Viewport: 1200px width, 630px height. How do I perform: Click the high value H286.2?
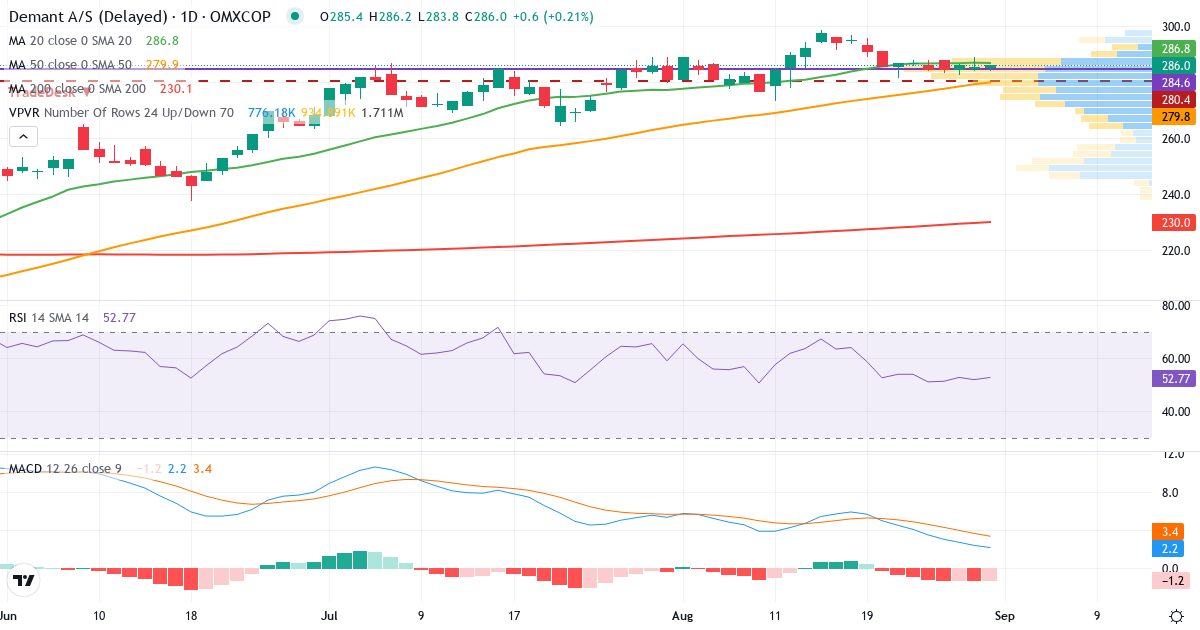389,17
